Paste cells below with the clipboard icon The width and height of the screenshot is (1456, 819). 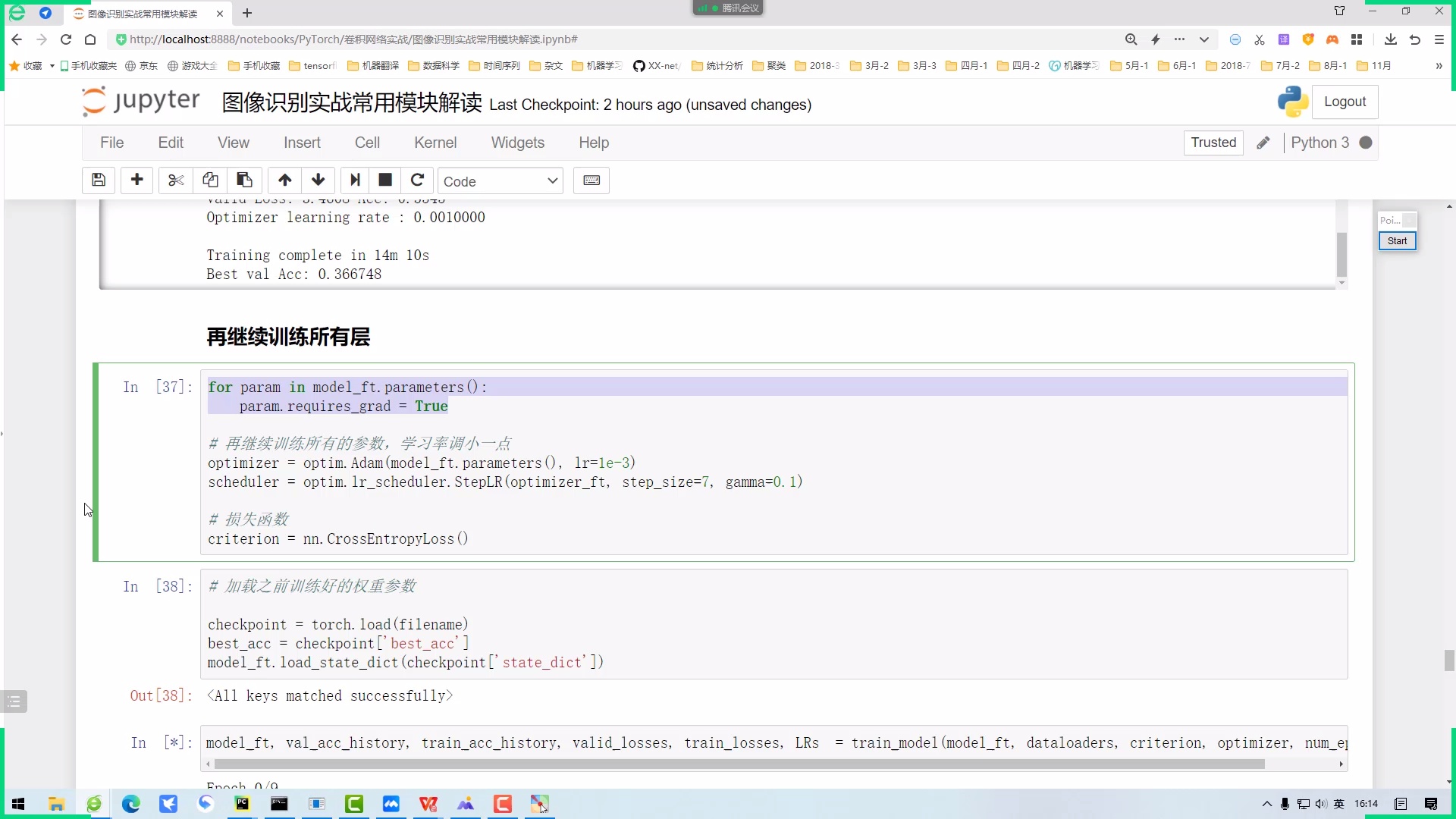click(x=243, y=180)
